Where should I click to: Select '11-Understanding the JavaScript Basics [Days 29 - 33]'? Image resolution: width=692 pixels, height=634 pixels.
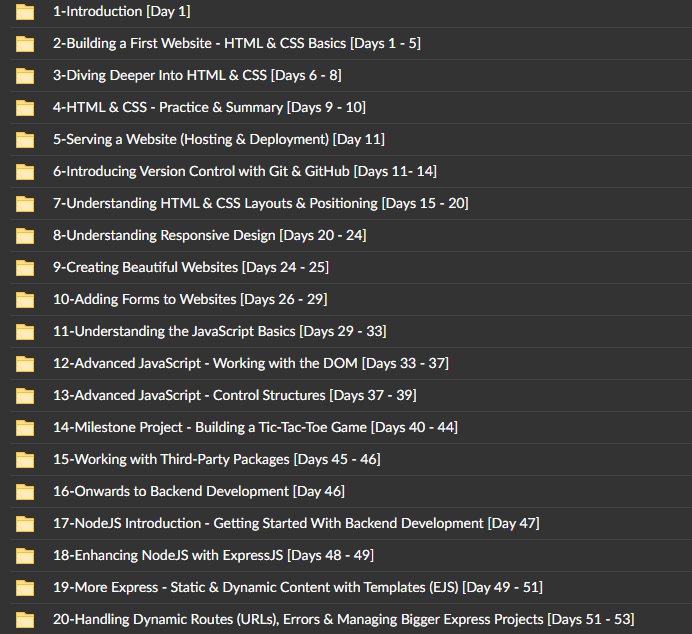pyautogui.click(x=220, y=331)
